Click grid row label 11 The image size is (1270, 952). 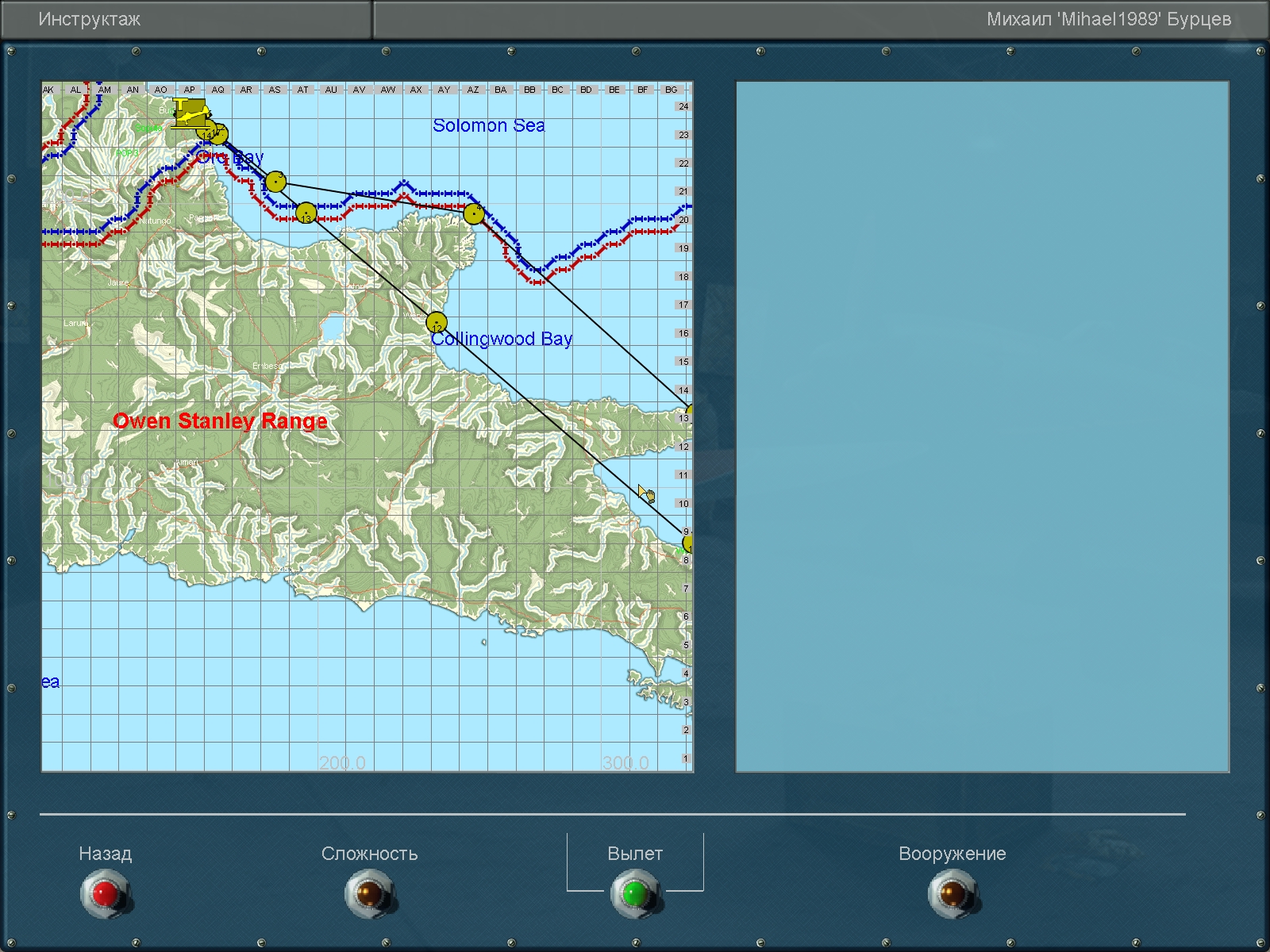(683, 475)
